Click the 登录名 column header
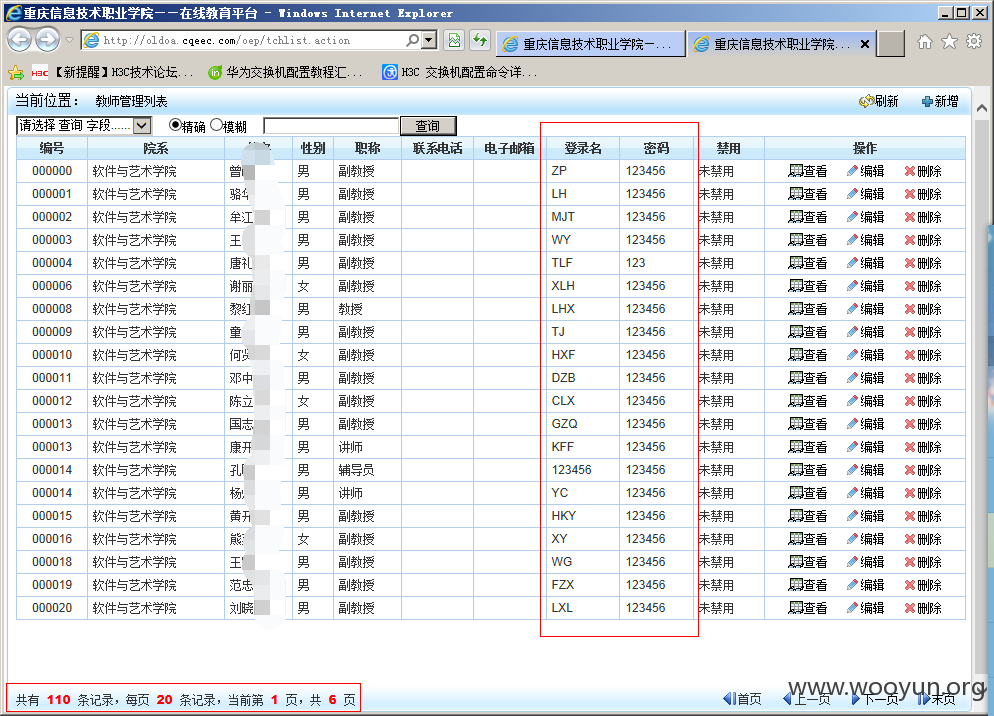 click(x=583, y=148)
